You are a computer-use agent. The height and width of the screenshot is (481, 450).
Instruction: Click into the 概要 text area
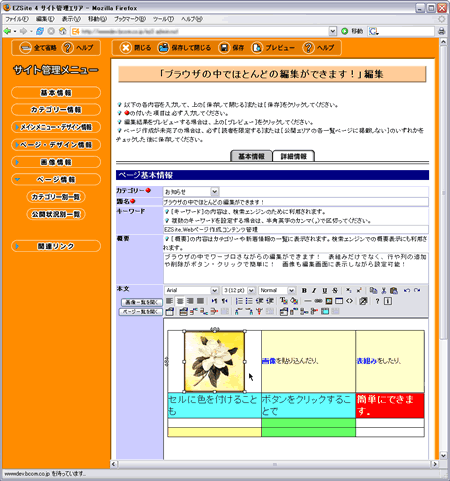point(296,268)
